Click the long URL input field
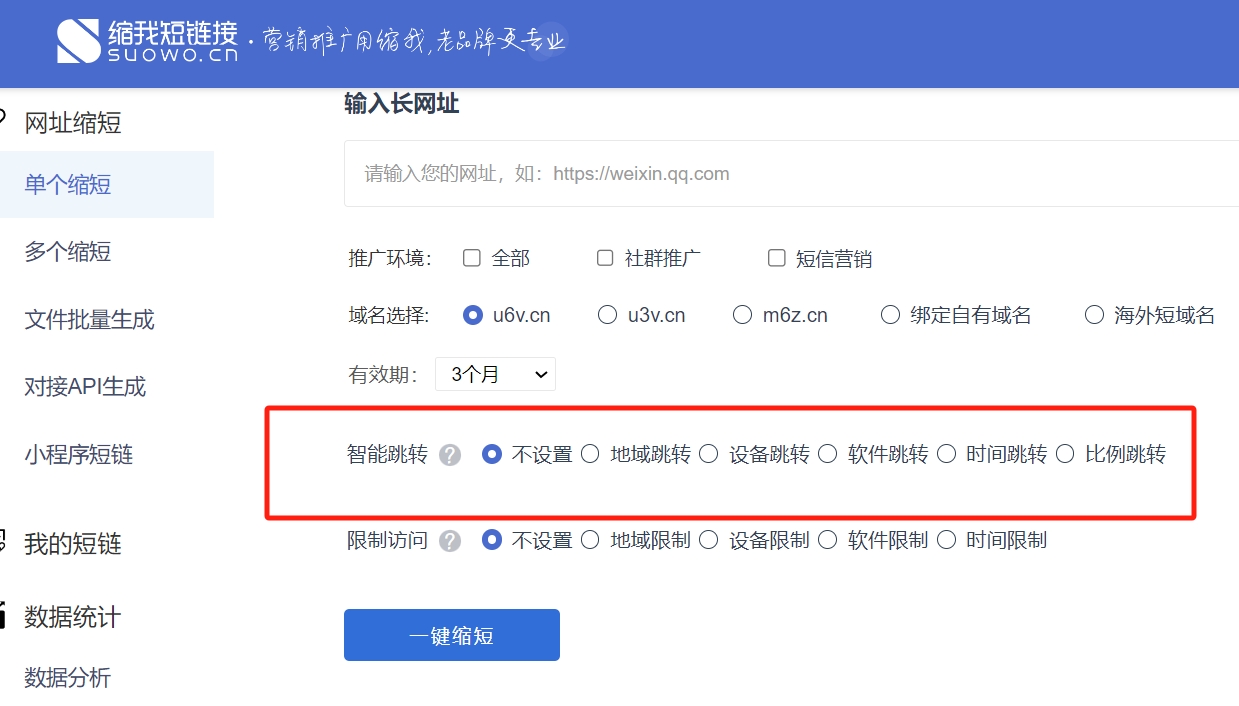Viewport: 1239px width, 706px height. tap(790, 174)
